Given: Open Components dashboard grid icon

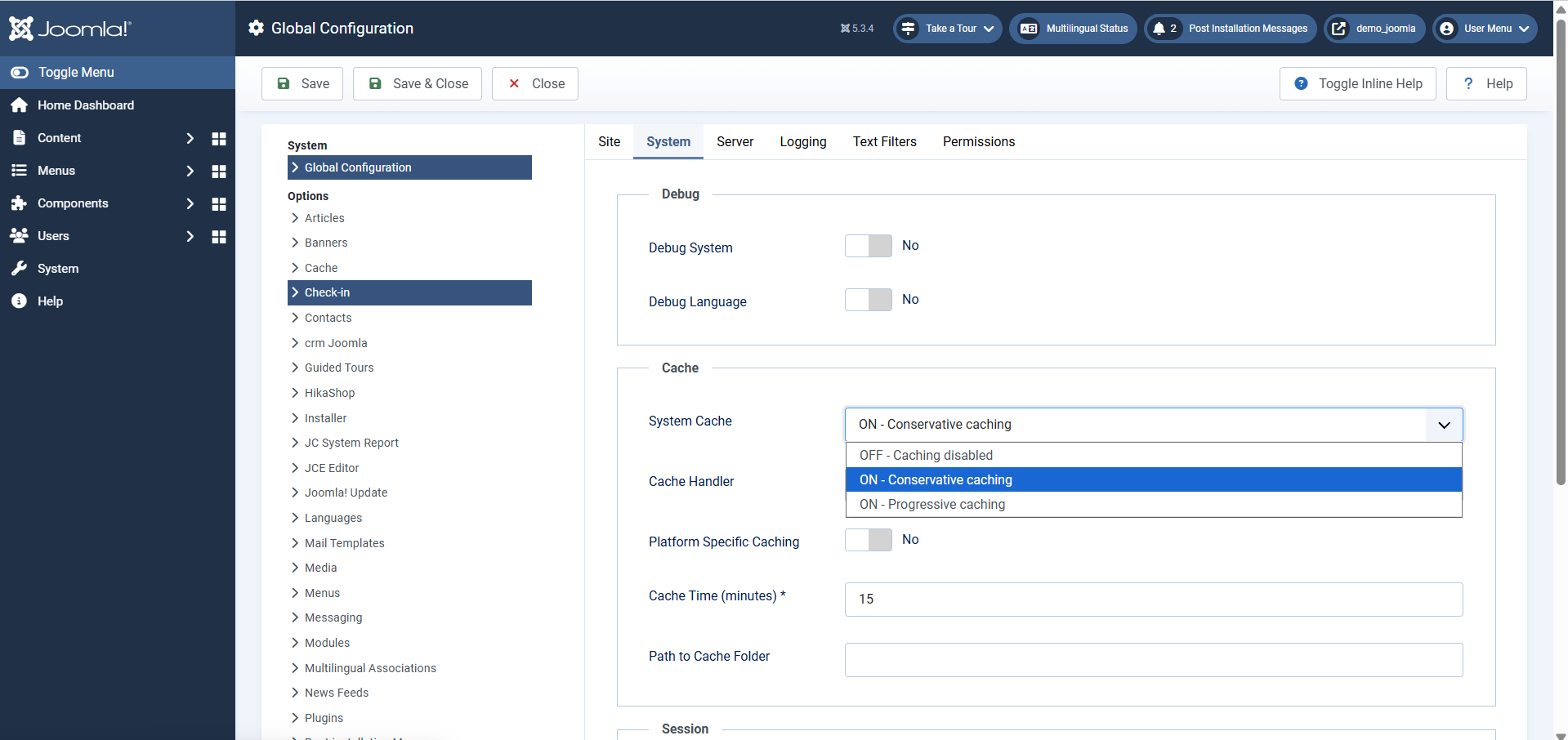Looking at the screenshot, I should 218,204.
